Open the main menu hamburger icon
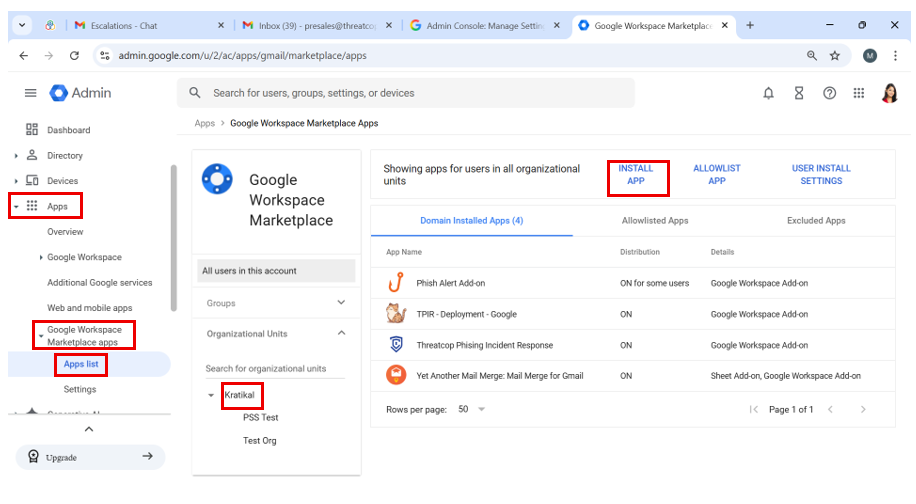The height and width of the screenshot is (504, 916). pyautogui.click(x=30, y=93)
